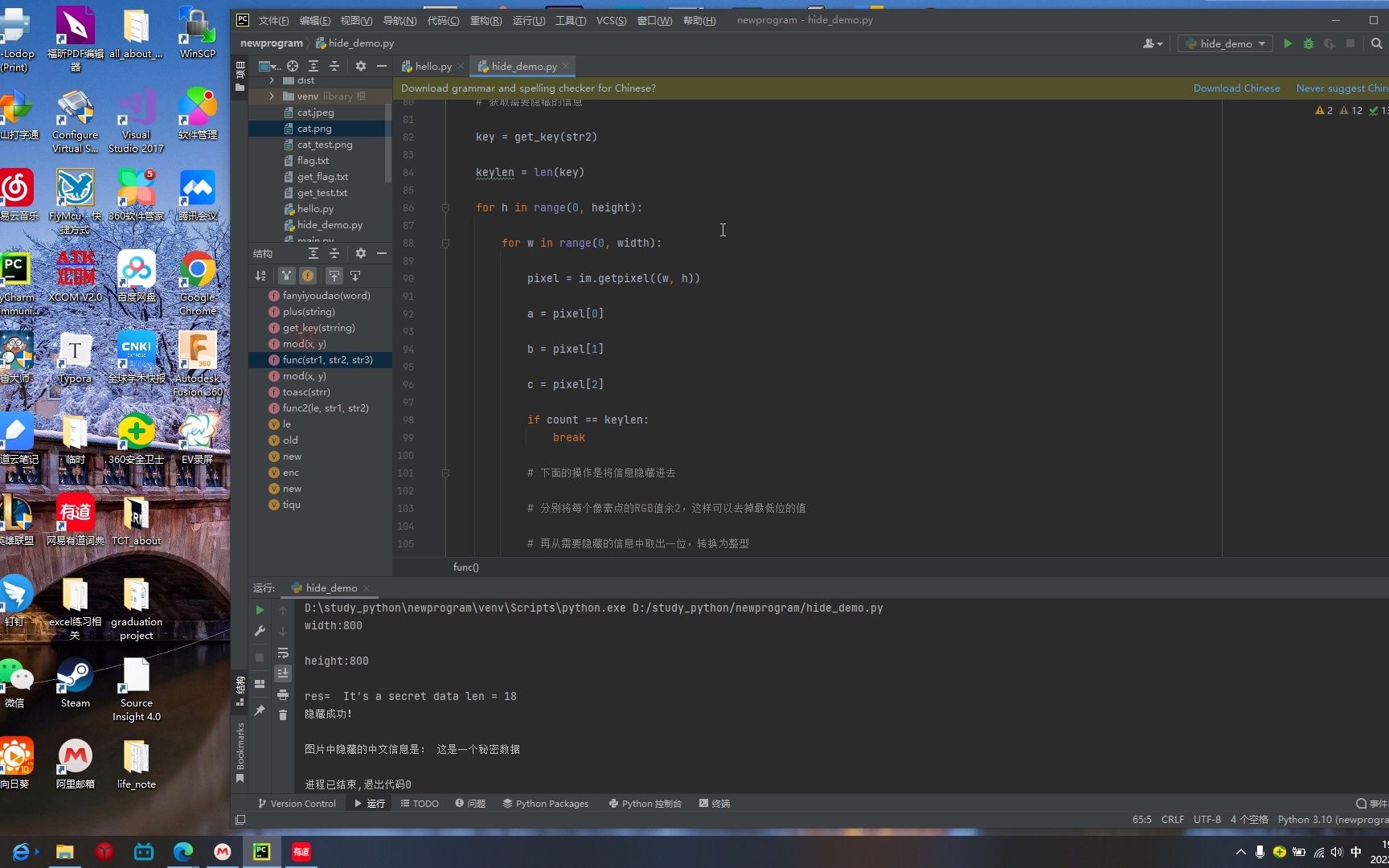Open the TODO tool window tab
The width and height of the screenshot is (1389, 868).
pyautogui.click(x=420, y=804)
